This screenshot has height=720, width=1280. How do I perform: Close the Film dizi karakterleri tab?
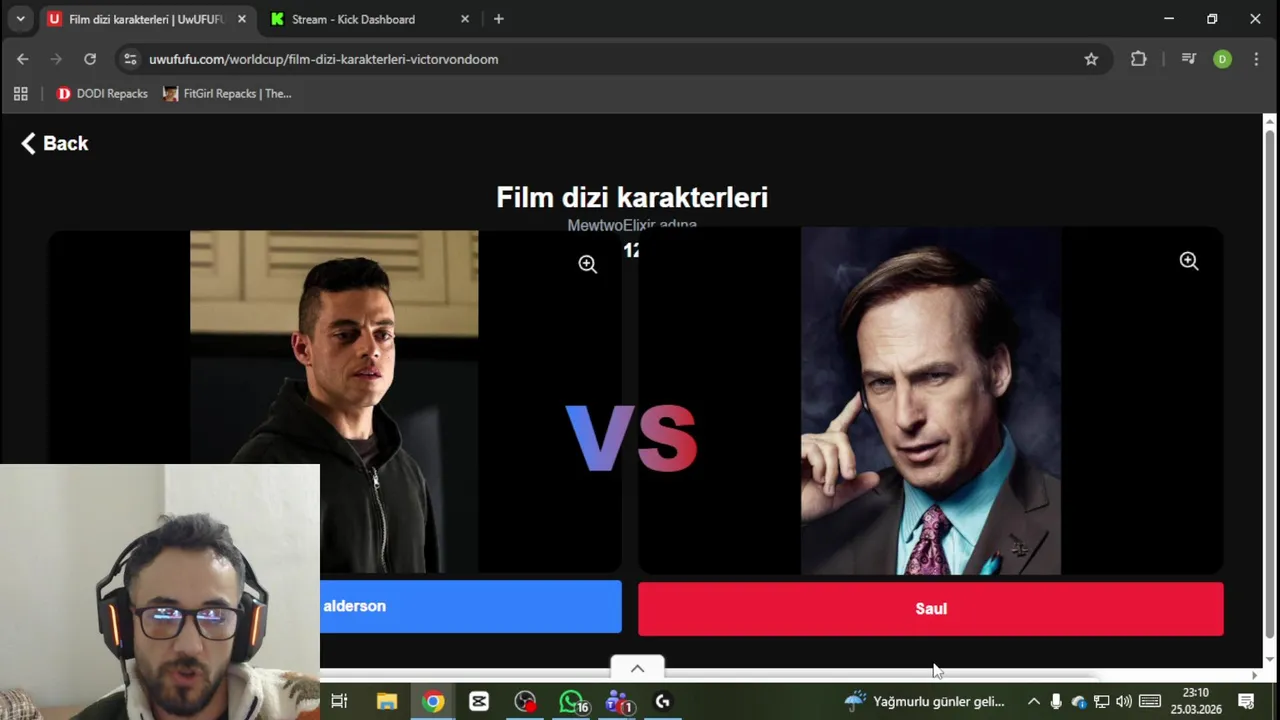click(242, 19)
